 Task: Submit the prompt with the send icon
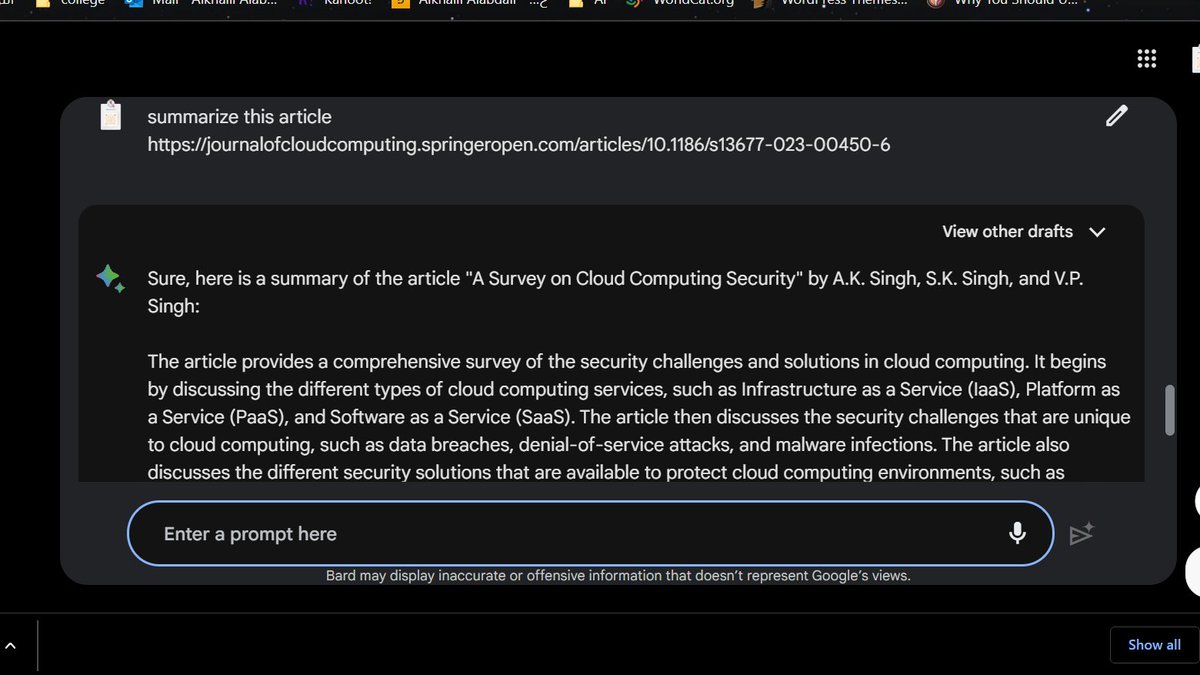[x=1082, y=534]
